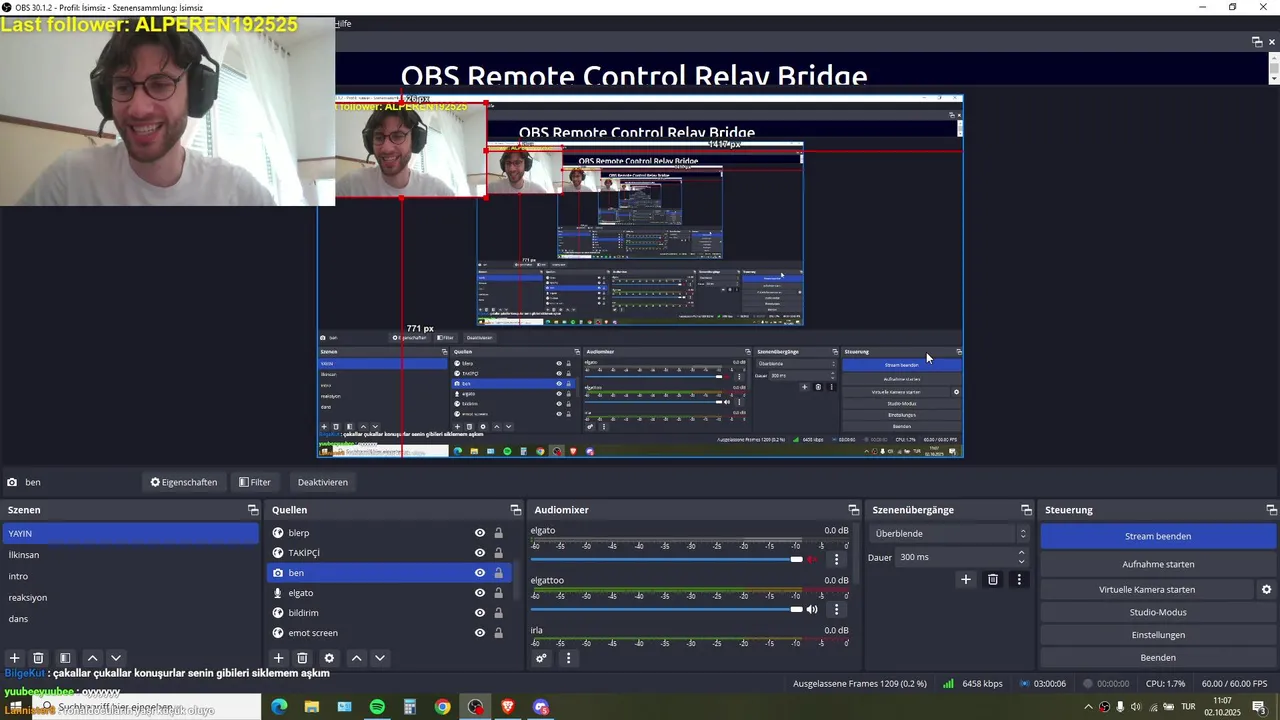Open elgato channel three-dot options
Screen dimensions: 1280x720
(x=837, y=559)
